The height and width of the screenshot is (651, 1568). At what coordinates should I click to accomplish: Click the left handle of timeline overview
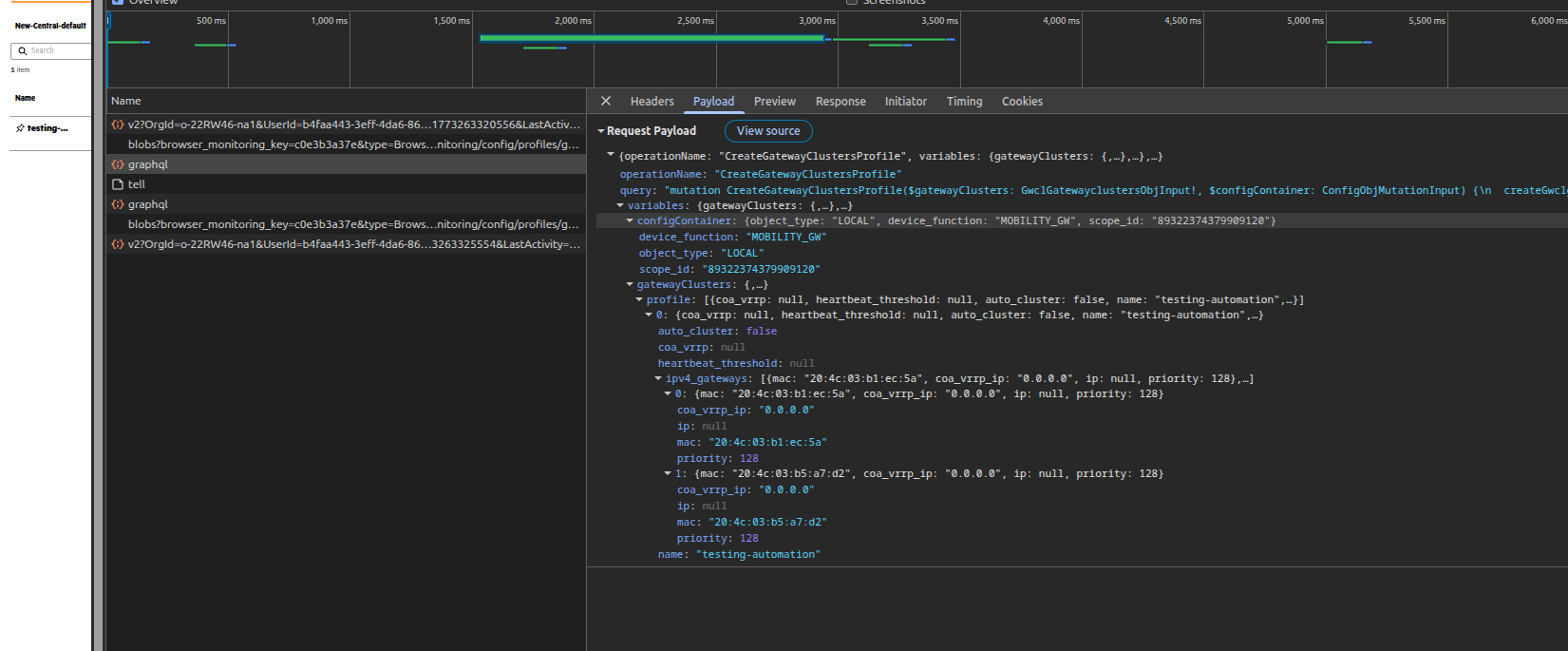(108, 21)
